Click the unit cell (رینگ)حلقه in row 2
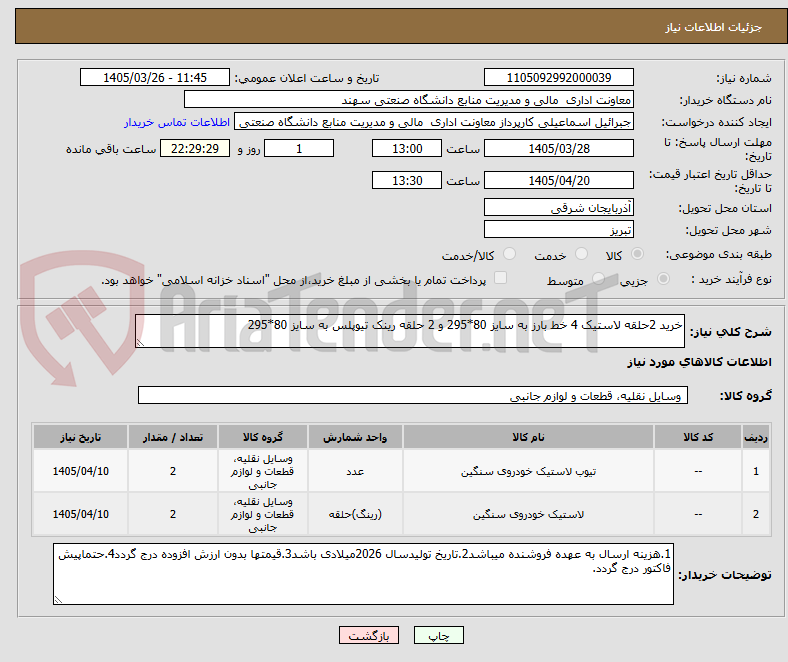 355,514
